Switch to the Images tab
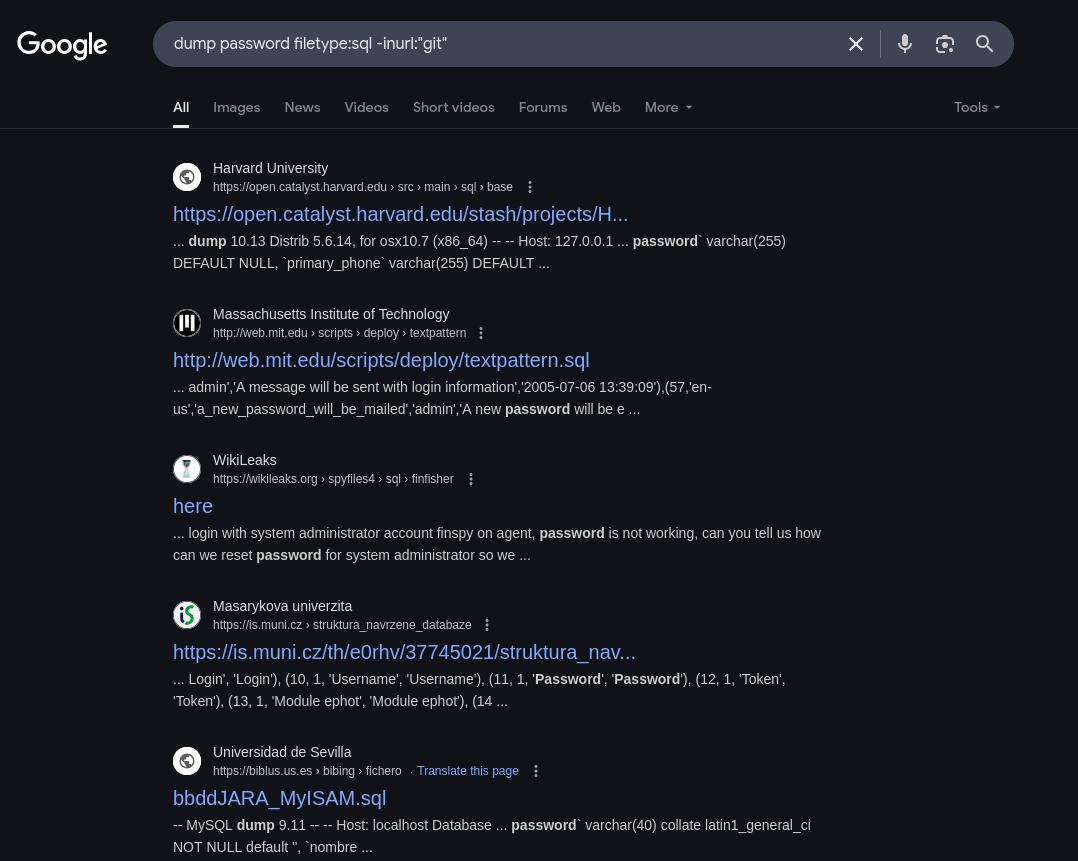Viewport: 1078px width, 861px height. (236, 107)
